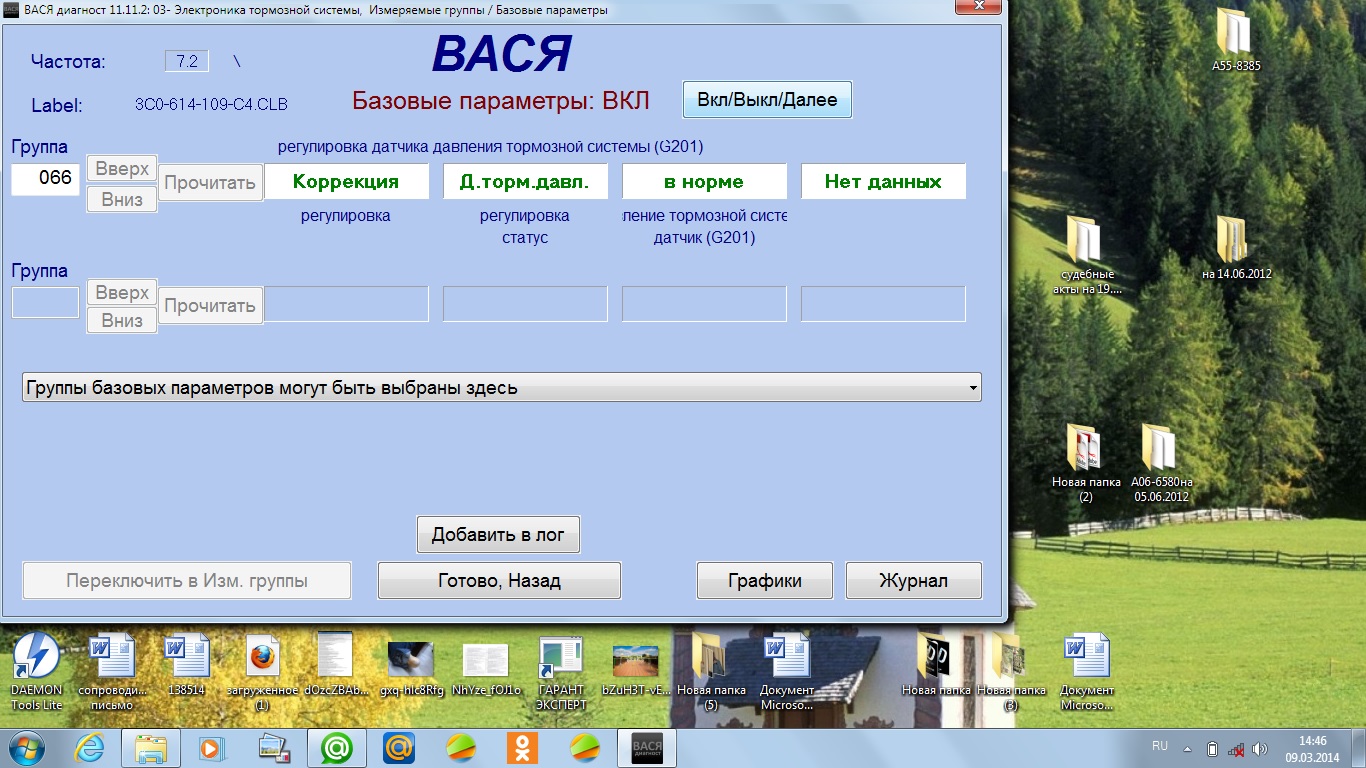This screenshot has height=768, width=1366.
Task: Launch Internet Explorer from taskbar
Action: tap(88, 747)
